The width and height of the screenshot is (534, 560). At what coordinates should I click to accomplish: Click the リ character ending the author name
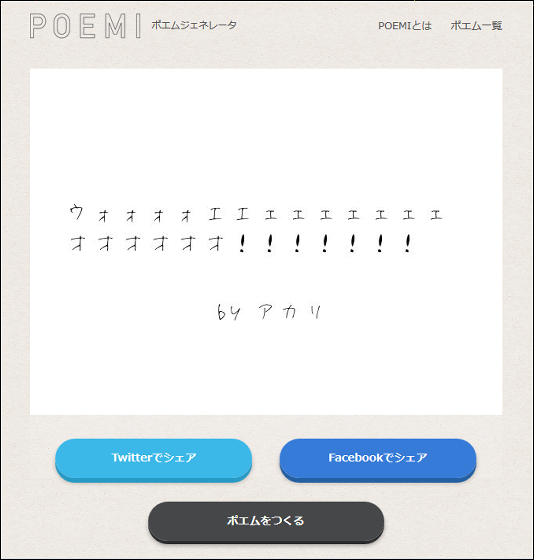[x=315, y=312]
